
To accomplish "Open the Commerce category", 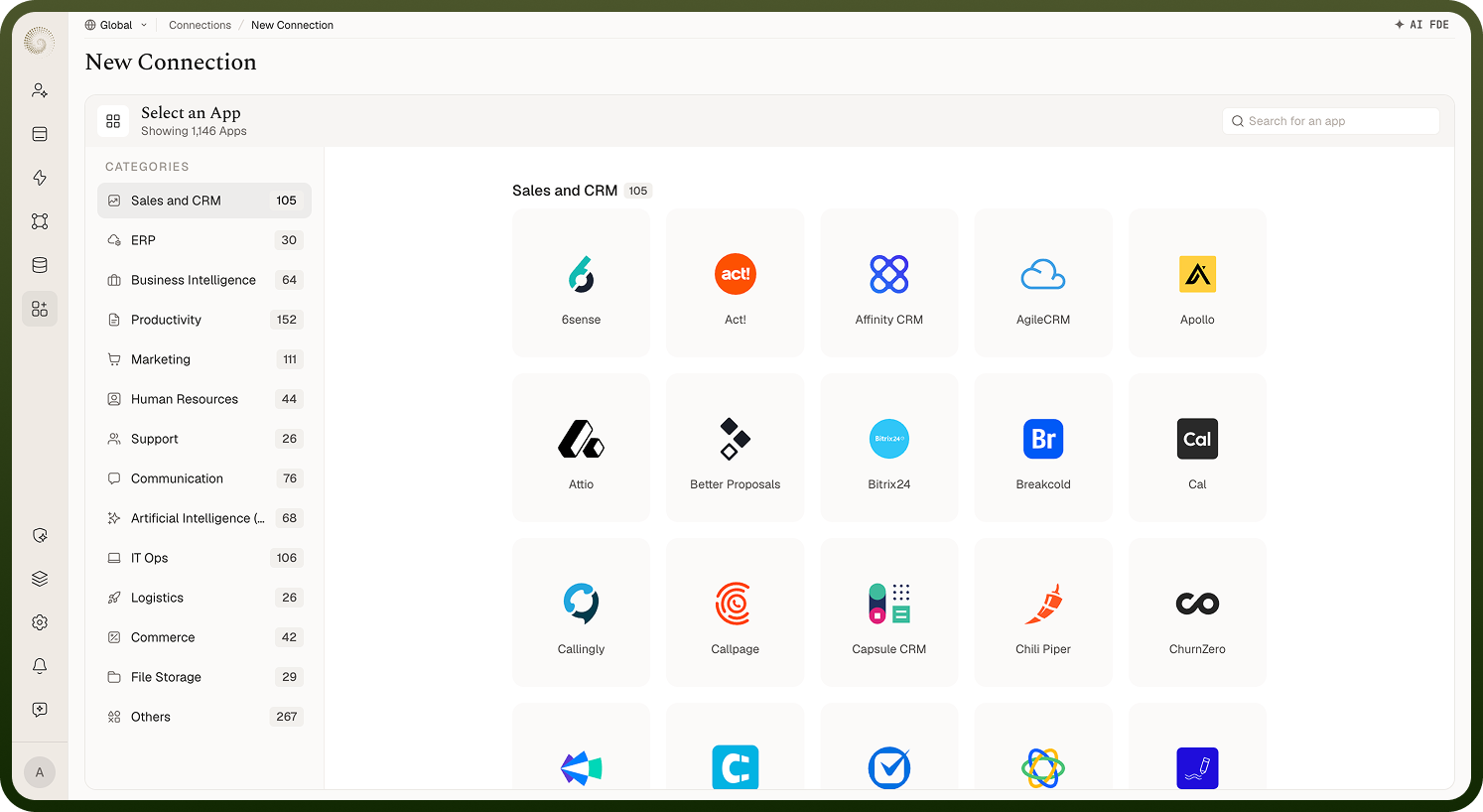I will pyautogui.click(x=204, y=637).
